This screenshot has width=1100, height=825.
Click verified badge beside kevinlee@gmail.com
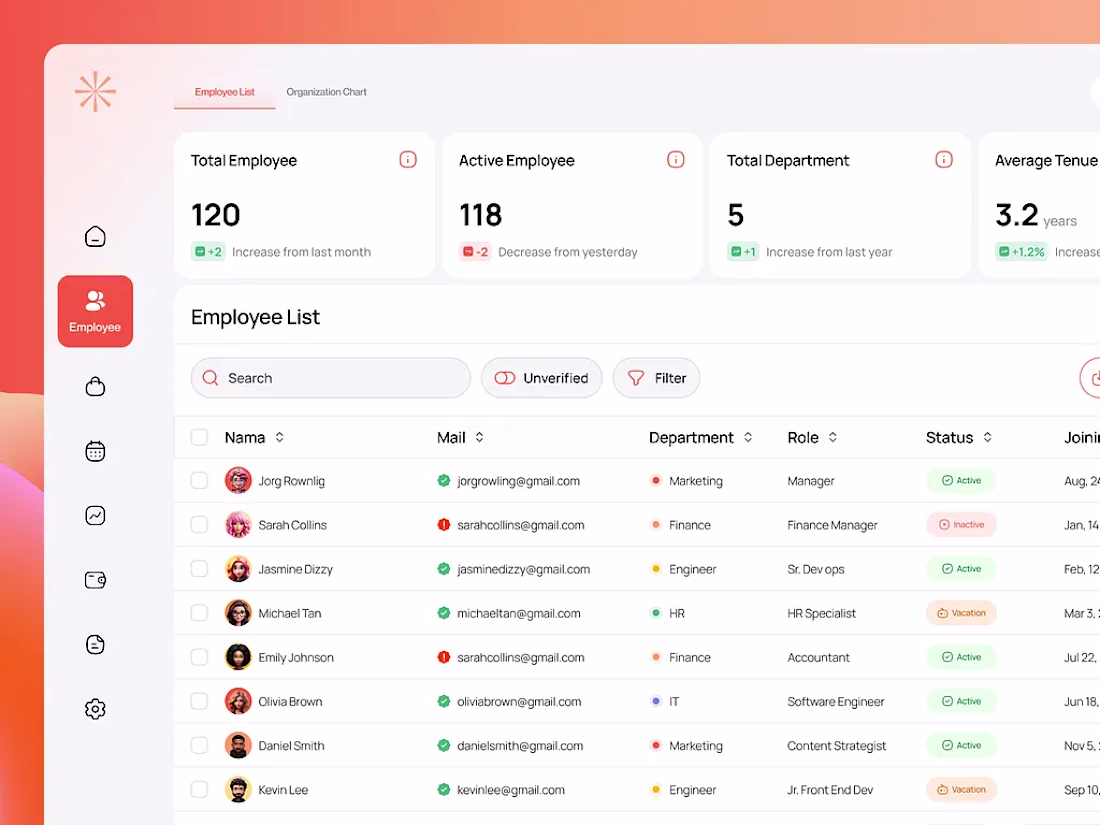[443, 789]
